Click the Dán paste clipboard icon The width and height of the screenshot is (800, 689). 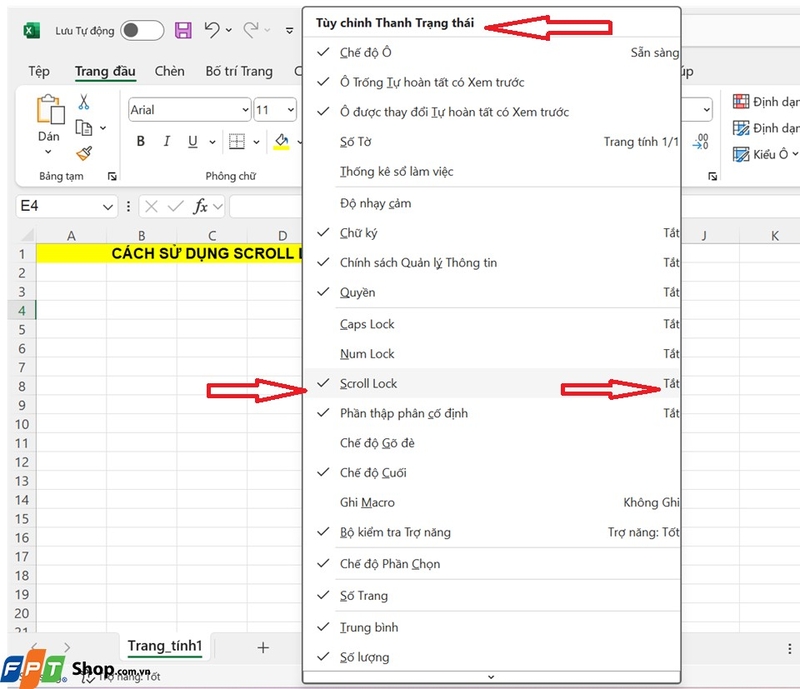[50, 109]
